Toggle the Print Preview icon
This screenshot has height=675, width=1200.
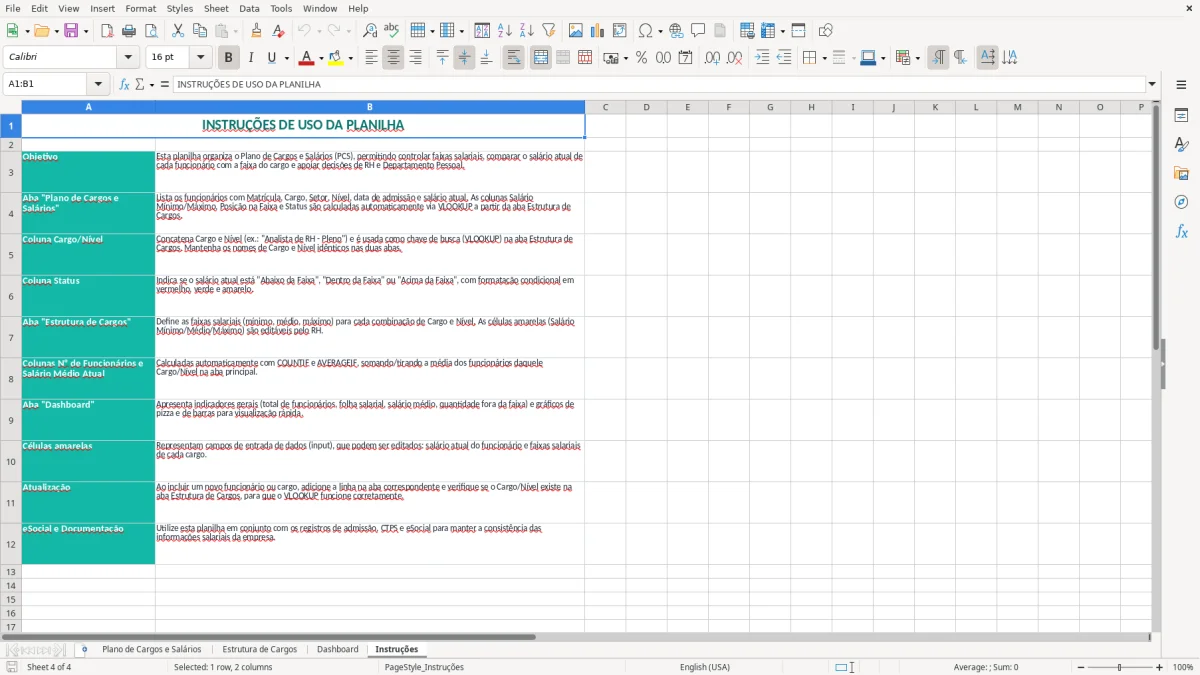[x=150, y=31]
